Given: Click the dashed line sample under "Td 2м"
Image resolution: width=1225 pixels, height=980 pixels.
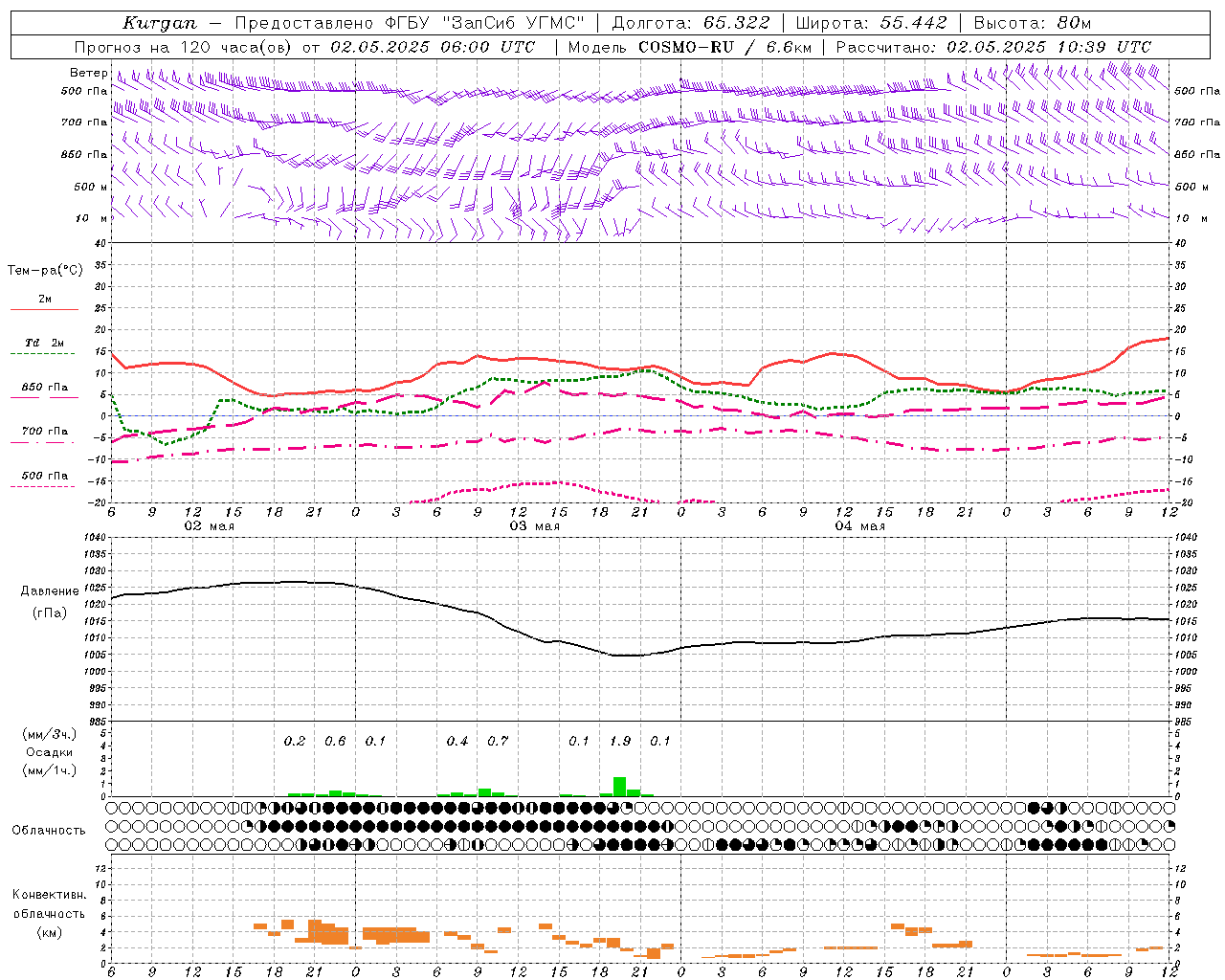Looking at the screenshot, I should pyautogui.click(x=44, y=354).
